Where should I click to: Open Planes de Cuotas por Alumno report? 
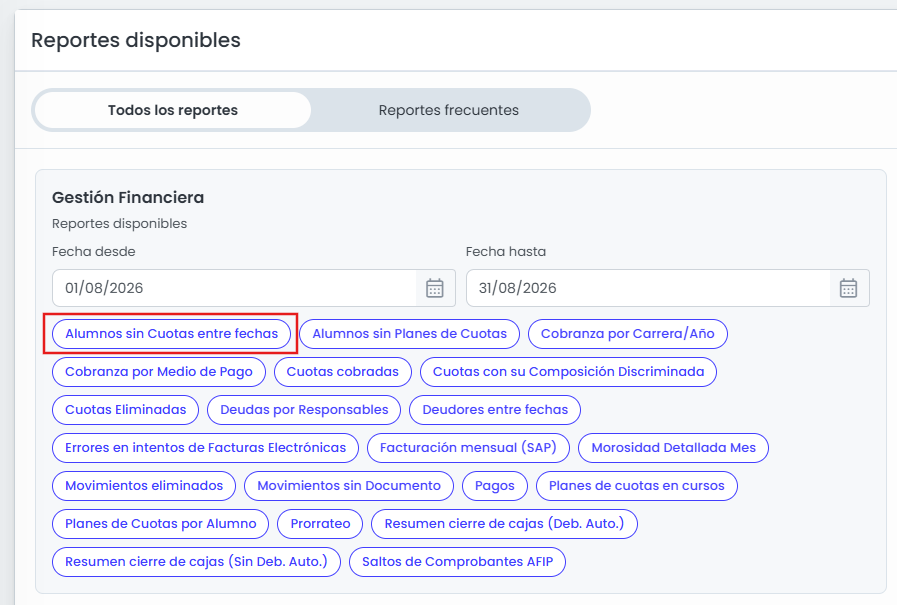pyautogui.click(x=161, y=524)
